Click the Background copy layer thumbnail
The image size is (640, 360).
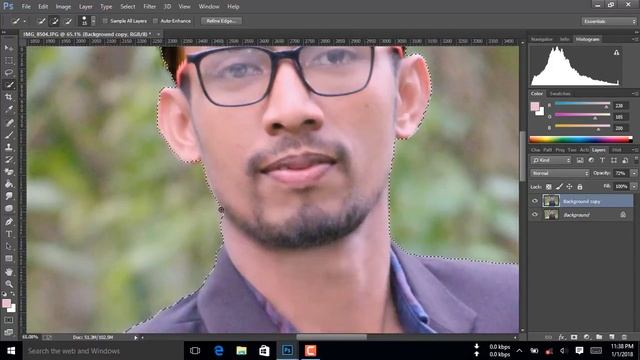pos(551,201)
